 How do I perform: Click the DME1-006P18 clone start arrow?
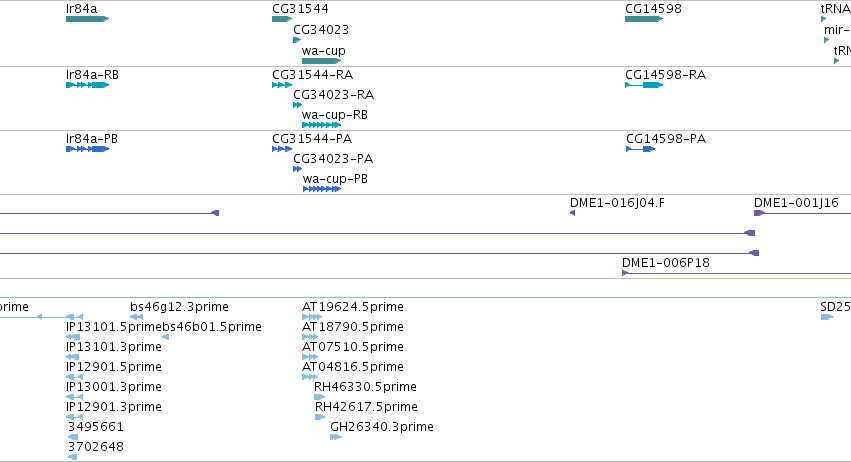pyautogui.click(x=625, y=273)
